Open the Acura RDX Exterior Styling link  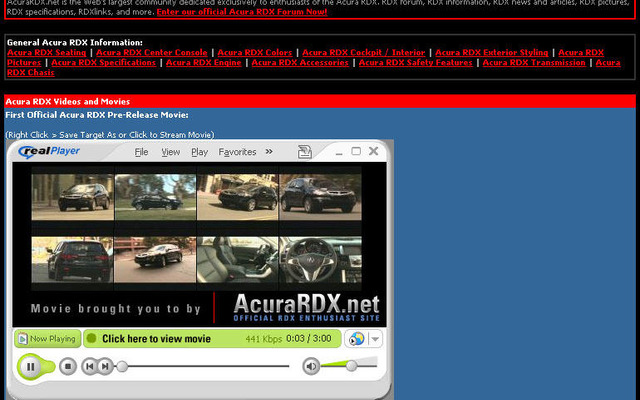[x=492, y=53]
